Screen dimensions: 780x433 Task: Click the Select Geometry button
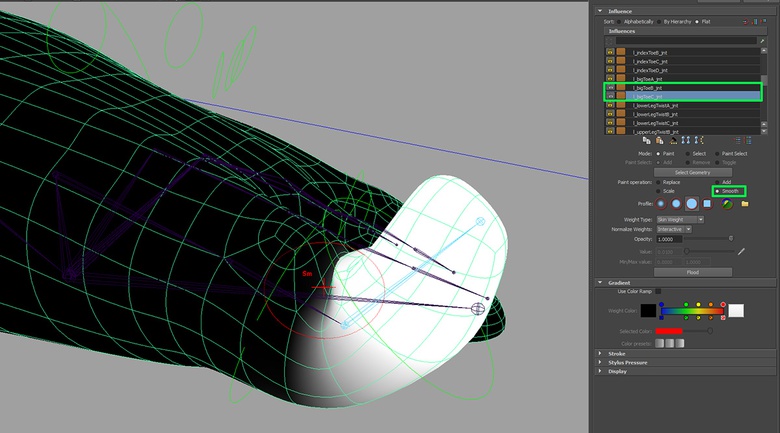point(692,172)
